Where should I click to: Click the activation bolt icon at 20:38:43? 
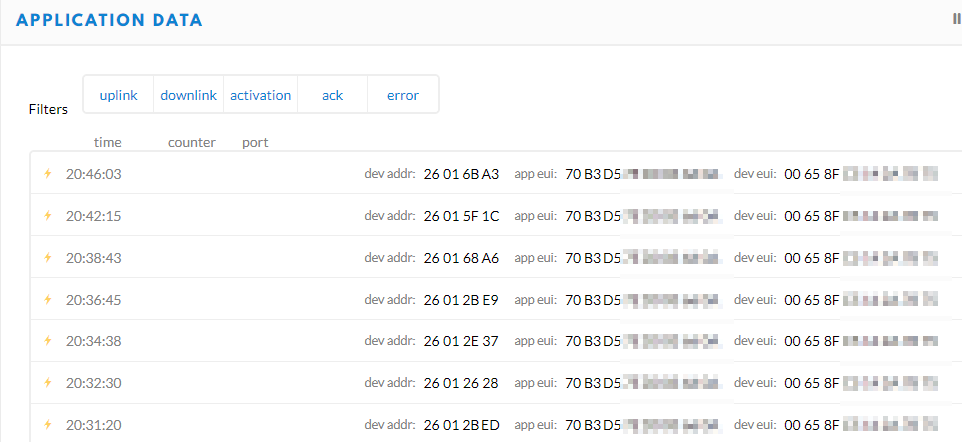click(x=48, y=257)
